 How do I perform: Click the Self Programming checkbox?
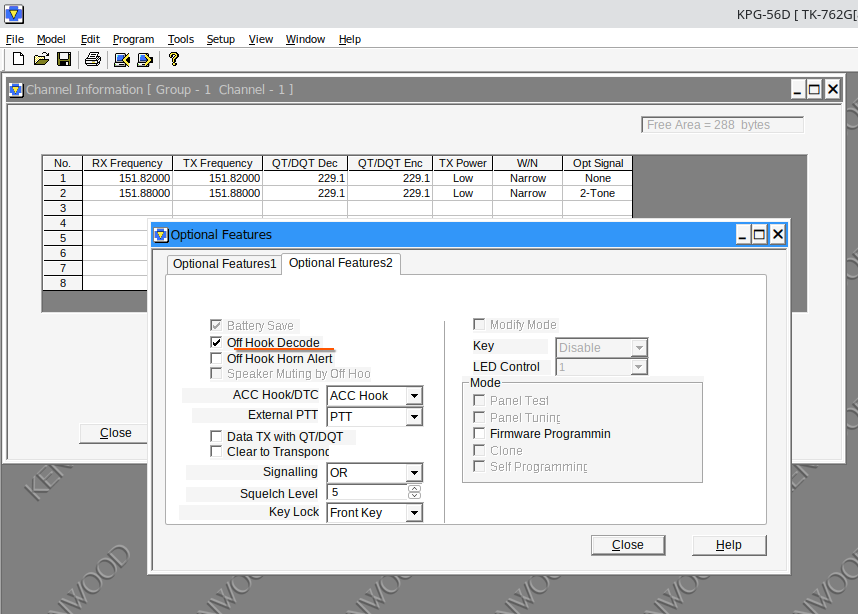click(479, 466)
